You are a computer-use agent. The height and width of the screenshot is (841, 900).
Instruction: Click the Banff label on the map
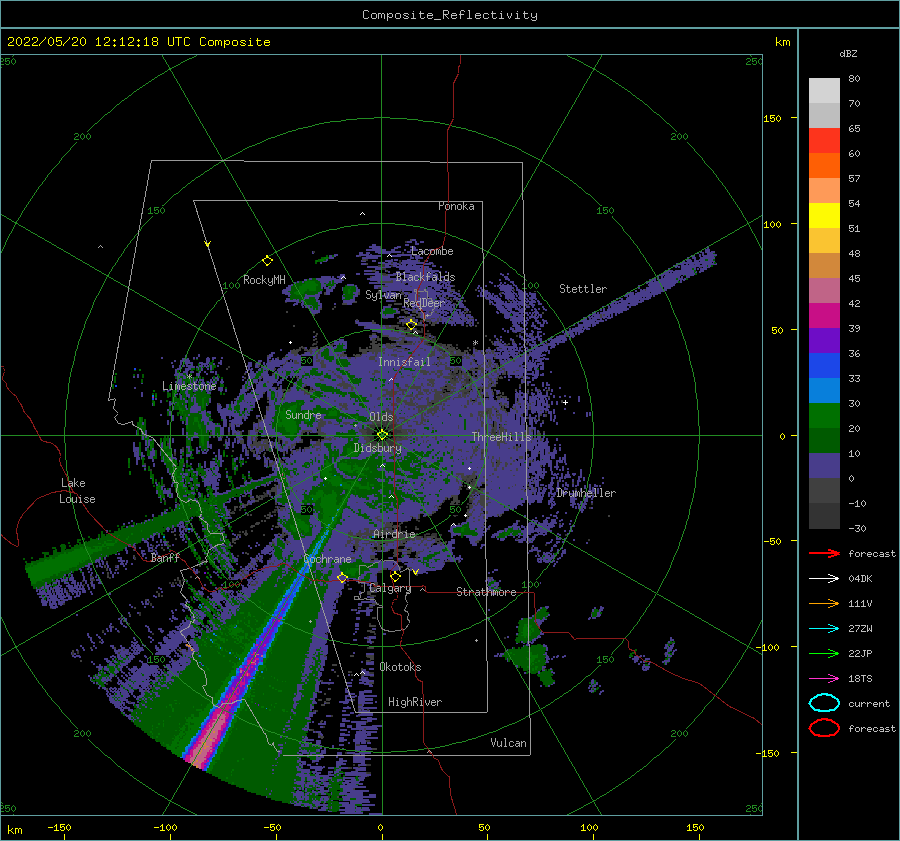click(165, 558)
